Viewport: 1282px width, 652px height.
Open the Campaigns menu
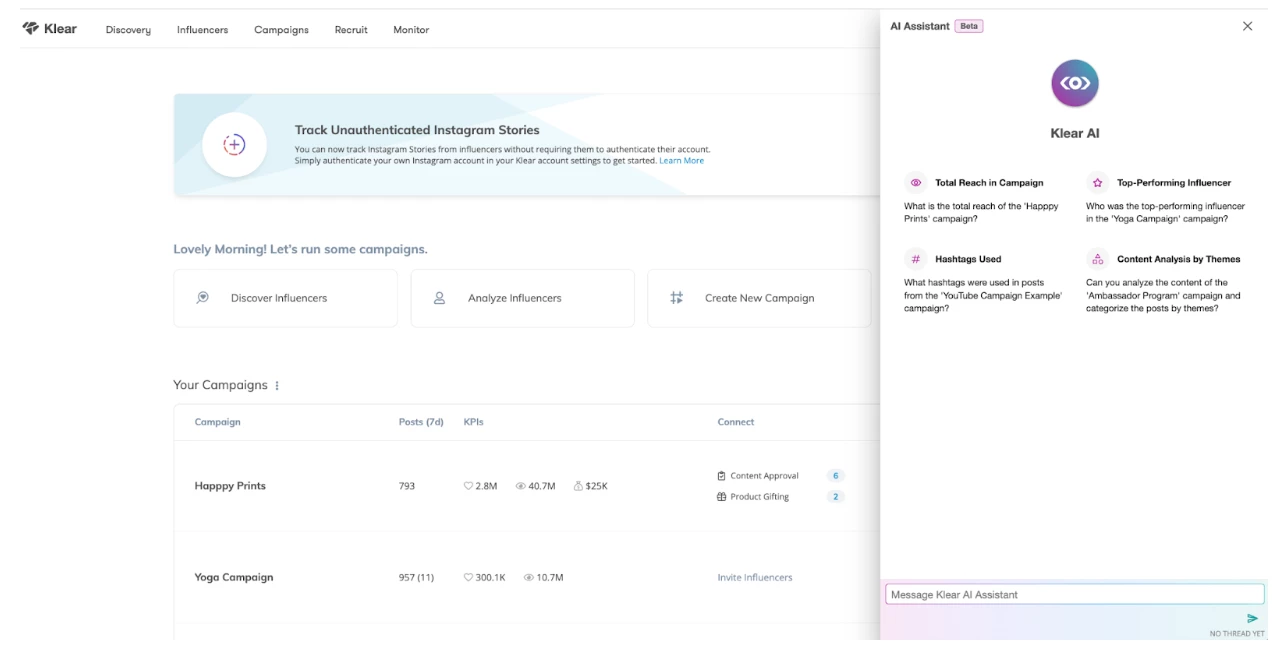point(281,30)
